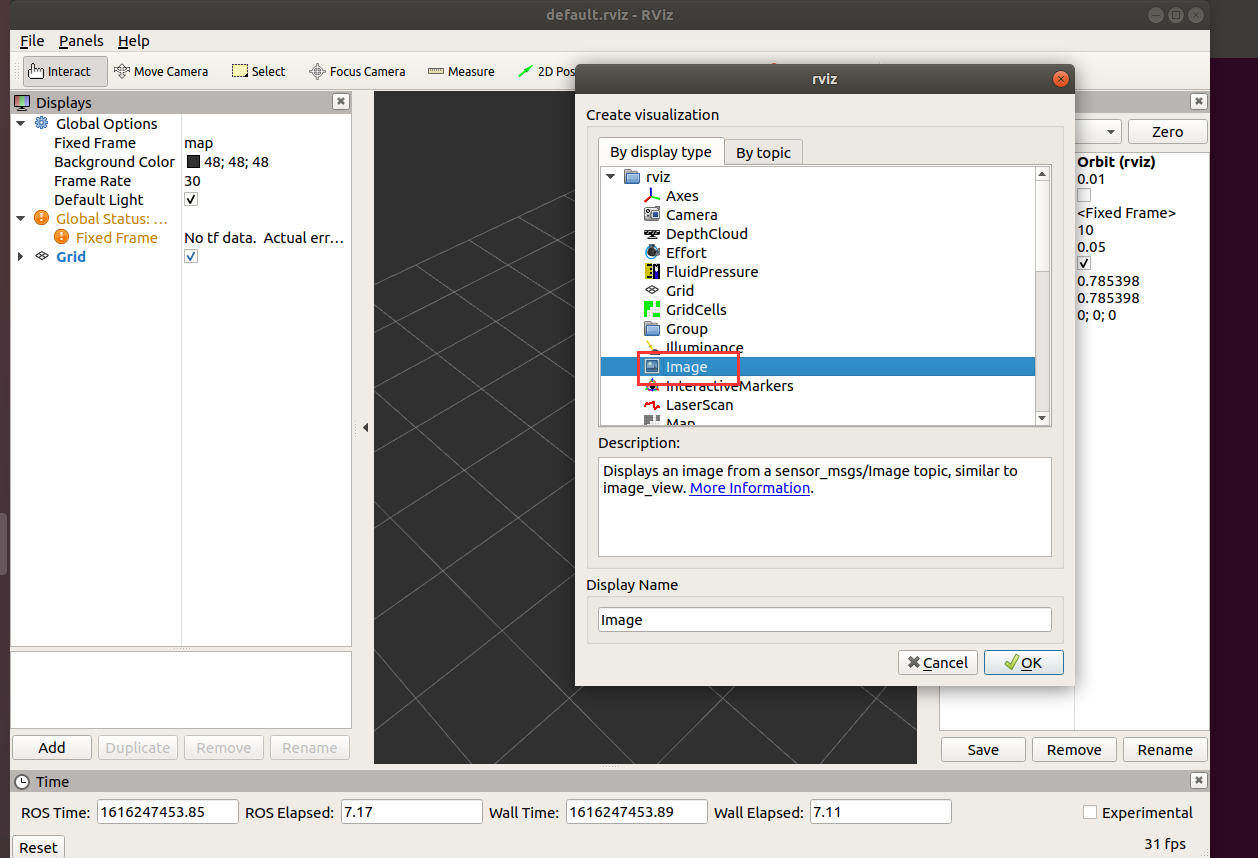Click the Axes display type icon
This screenshot has width=1258, height=858.
652,196
